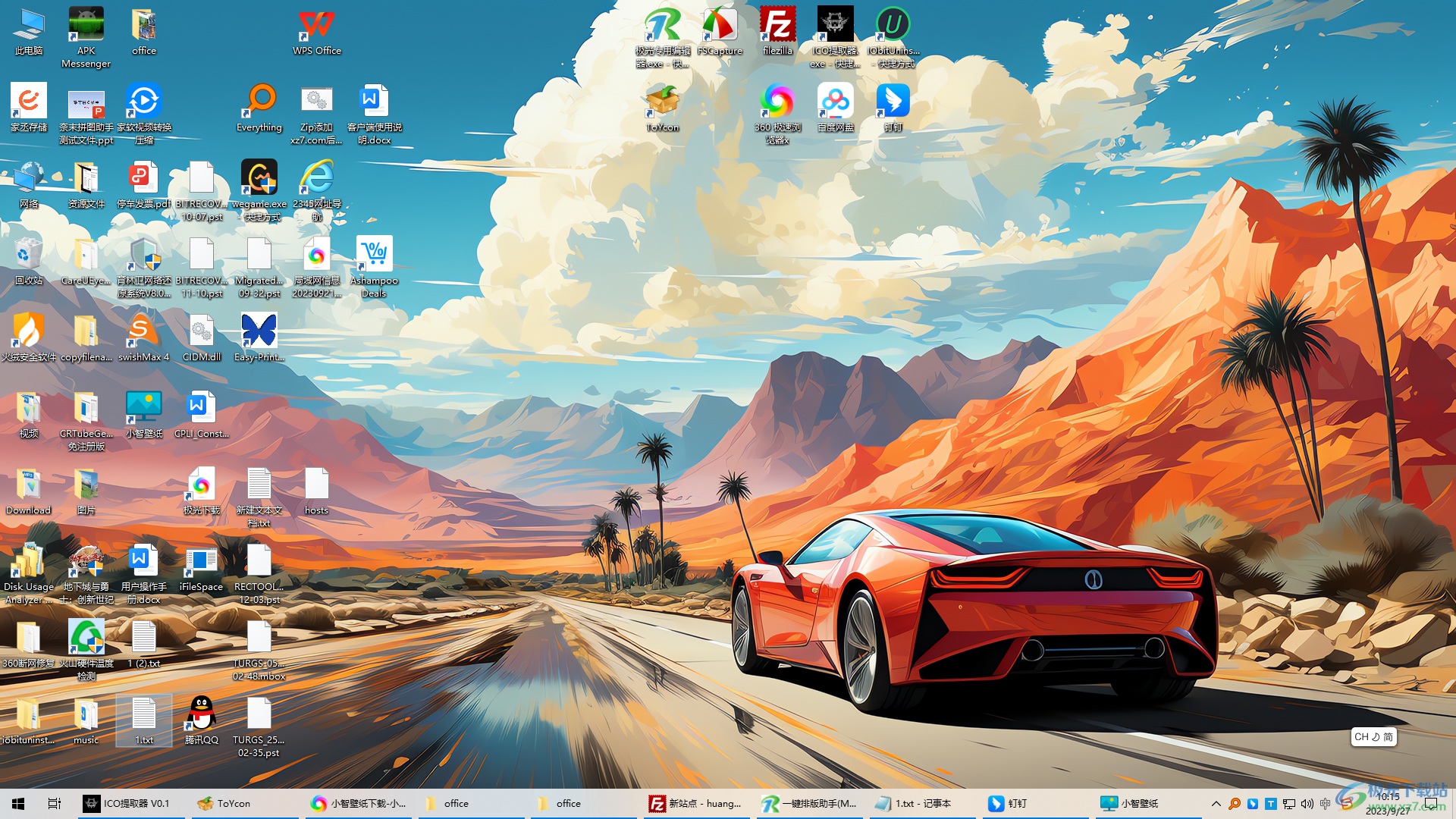The width and height of the screenshot is (1456, 819).
Task: Open the Disk Usage Analyzer icon
Action: click(29, 573)
